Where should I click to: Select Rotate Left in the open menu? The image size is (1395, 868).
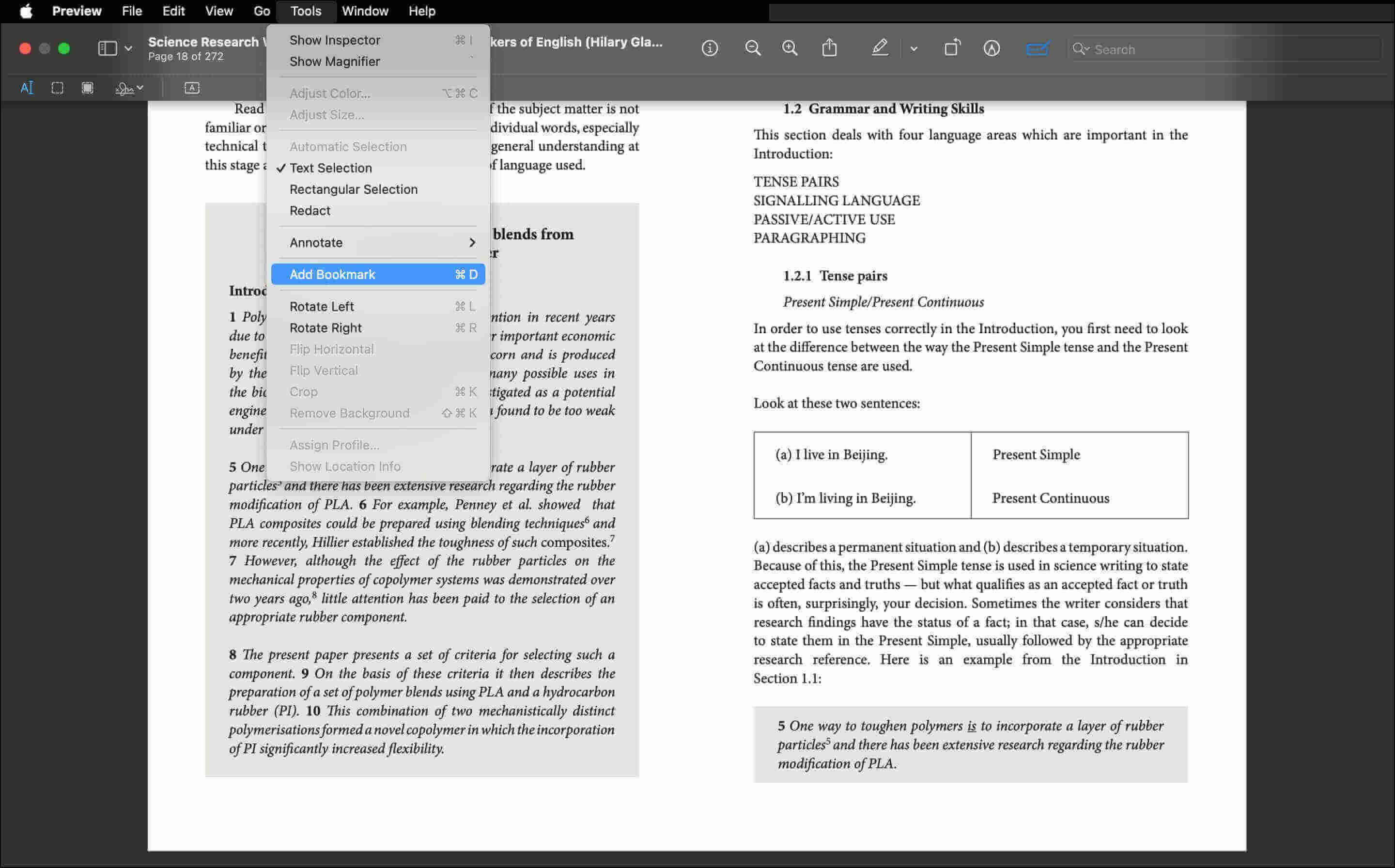pos(322,306)
